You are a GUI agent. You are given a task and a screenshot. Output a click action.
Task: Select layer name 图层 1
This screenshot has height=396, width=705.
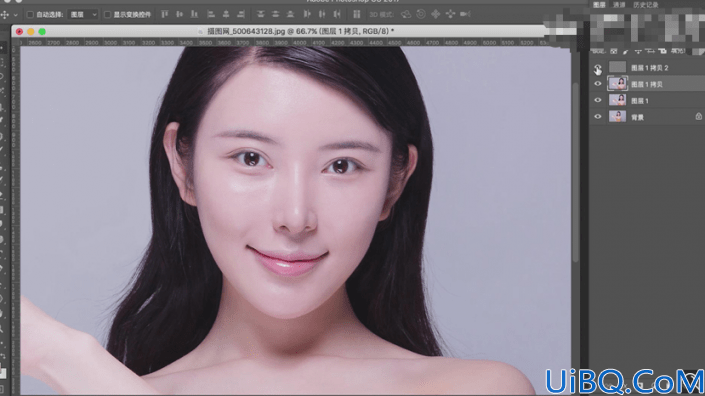click(639, 101)
